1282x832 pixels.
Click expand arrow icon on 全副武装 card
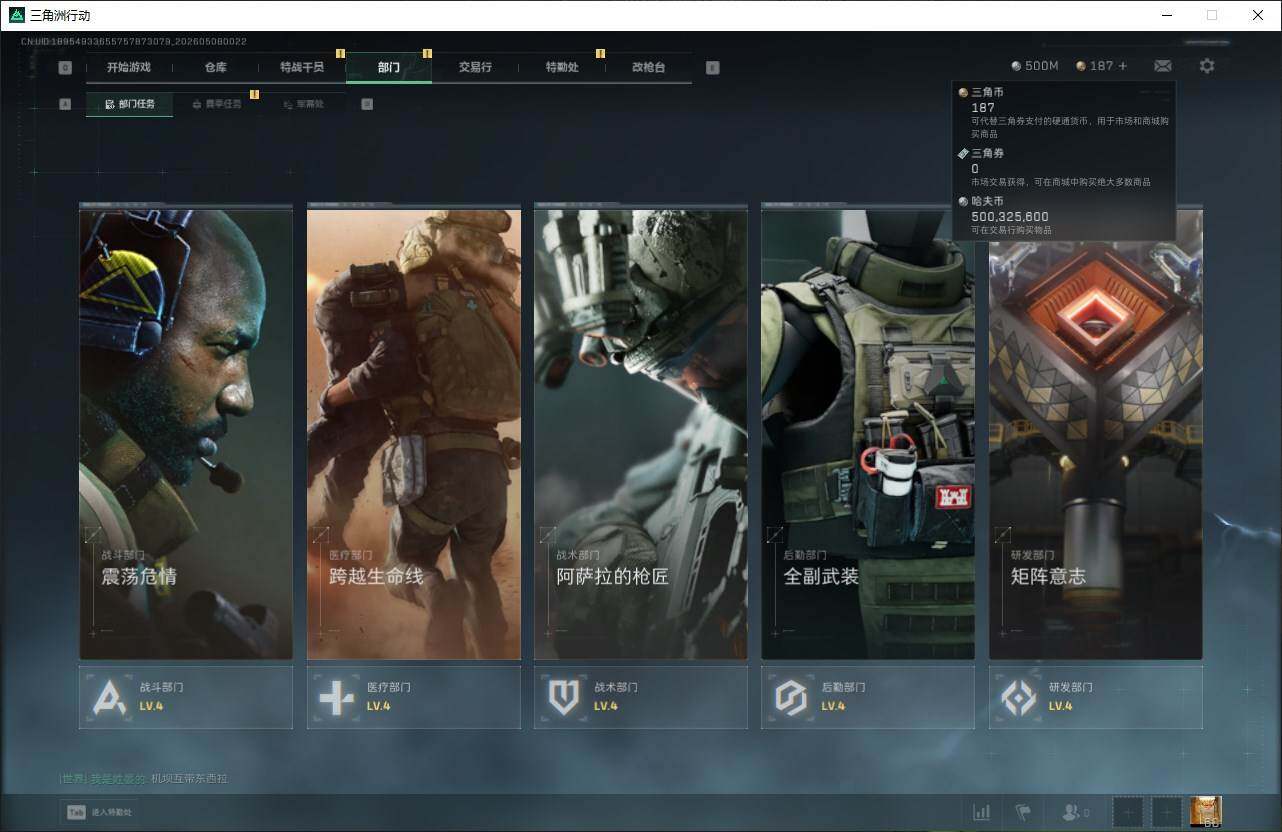(775, 535)
